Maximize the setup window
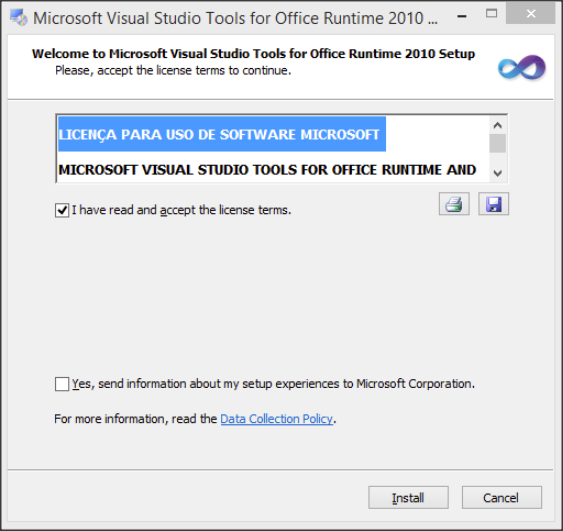 [491, 14]
